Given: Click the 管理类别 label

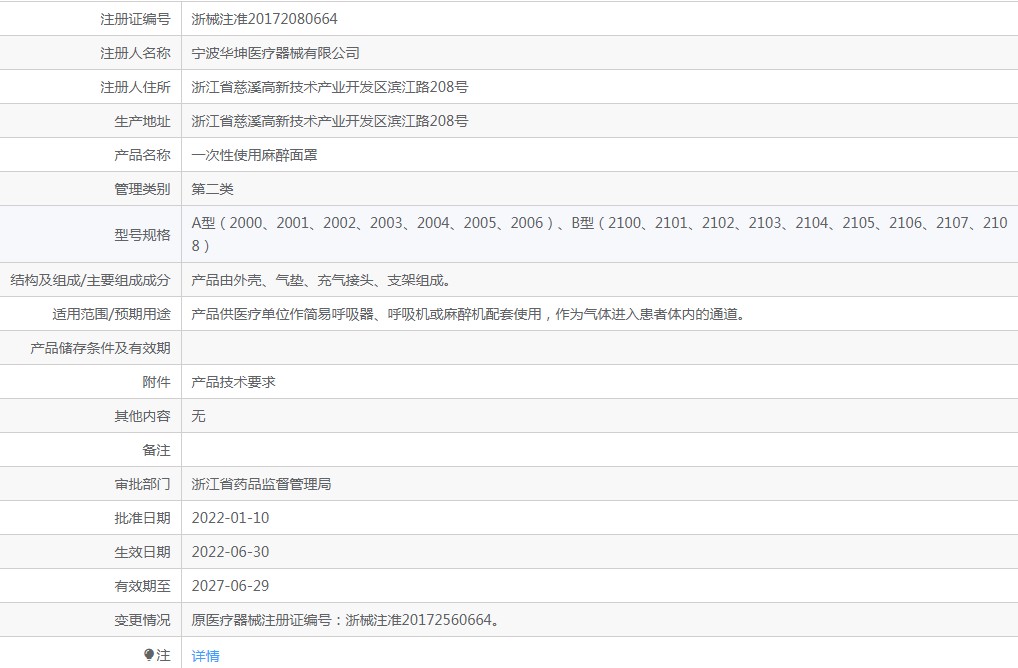Looking at the screenshot, I should pos(142,189).
